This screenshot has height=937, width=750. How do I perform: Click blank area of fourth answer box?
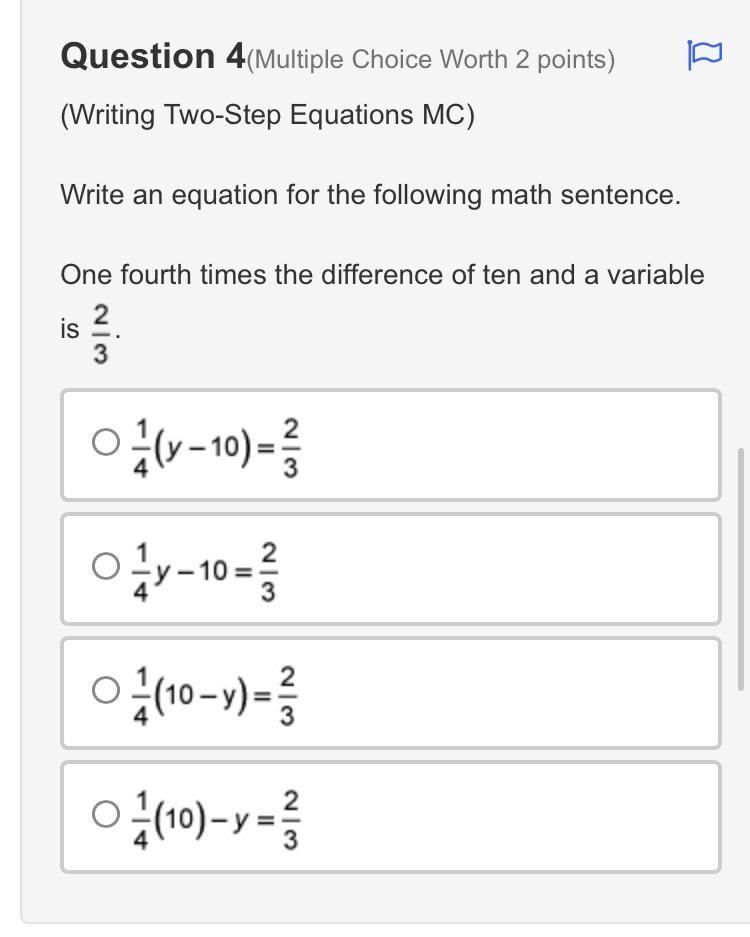[508, 817]
